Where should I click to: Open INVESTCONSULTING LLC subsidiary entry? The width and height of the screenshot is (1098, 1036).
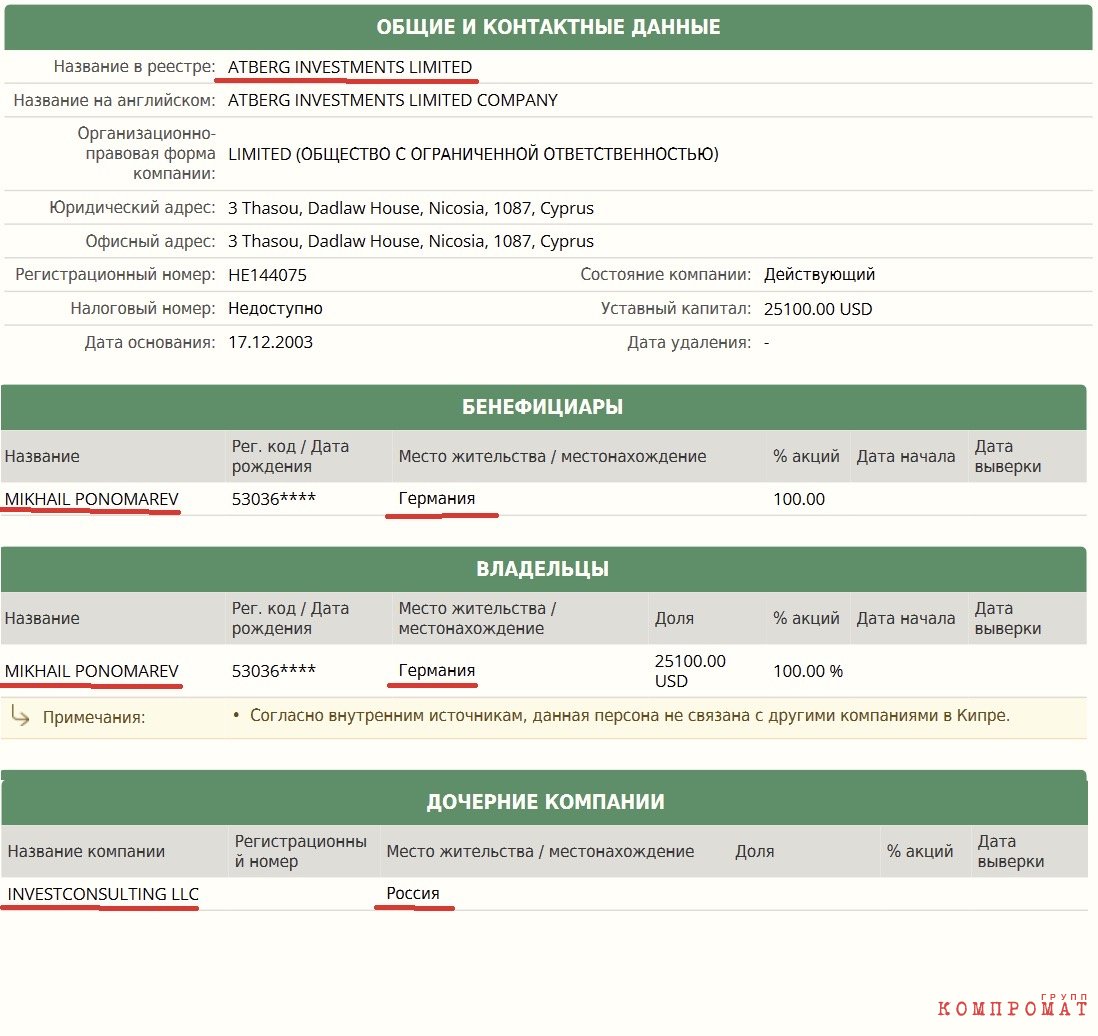[x=103, y=895]
